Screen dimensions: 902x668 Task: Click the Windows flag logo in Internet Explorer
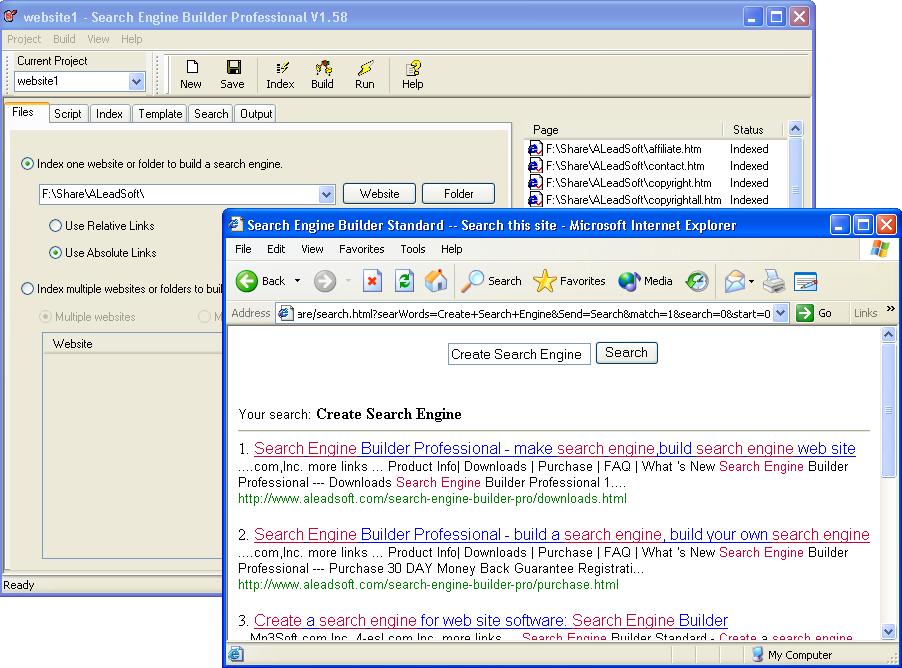[880, 249]
